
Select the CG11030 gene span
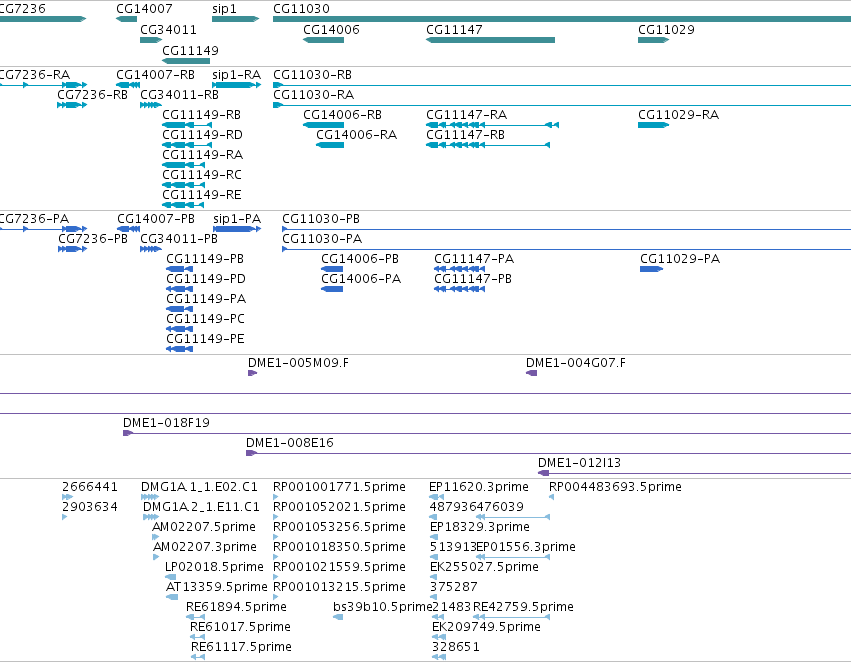[562, 19]
